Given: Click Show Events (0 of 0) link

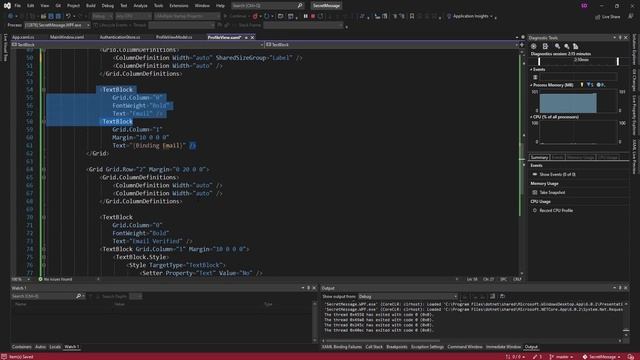Looking at the screenshot, I should 558,174.
